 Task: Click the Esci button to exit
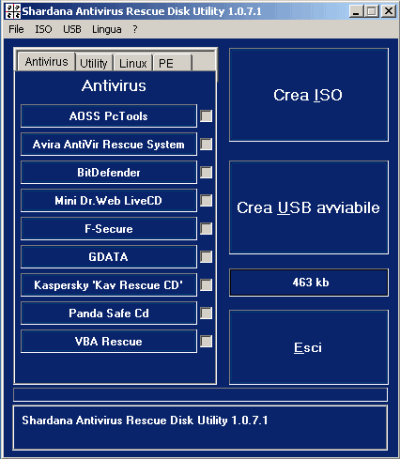click(309, 347)
